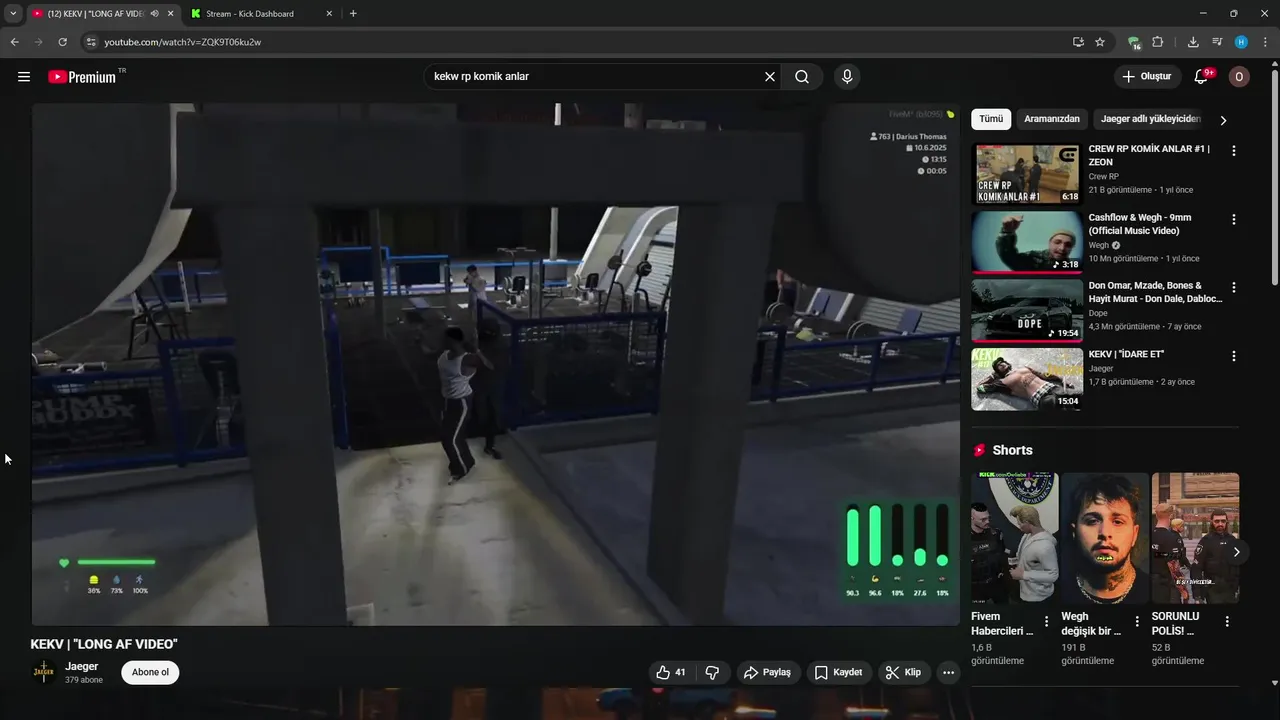Open notifications bell
This screenshot has height=720, width=1280.
[1202, 77]
